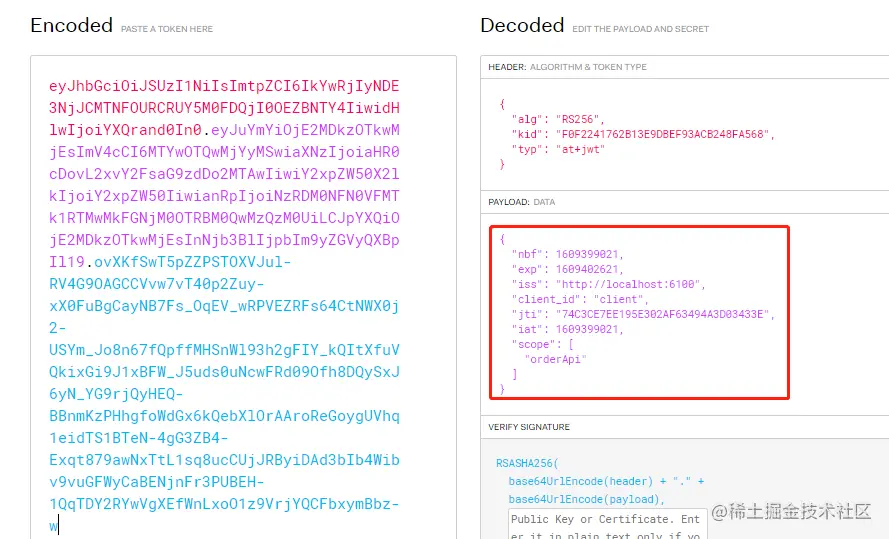Click the purple payload part of the token
889x539 pixels.
click(224, 196)
